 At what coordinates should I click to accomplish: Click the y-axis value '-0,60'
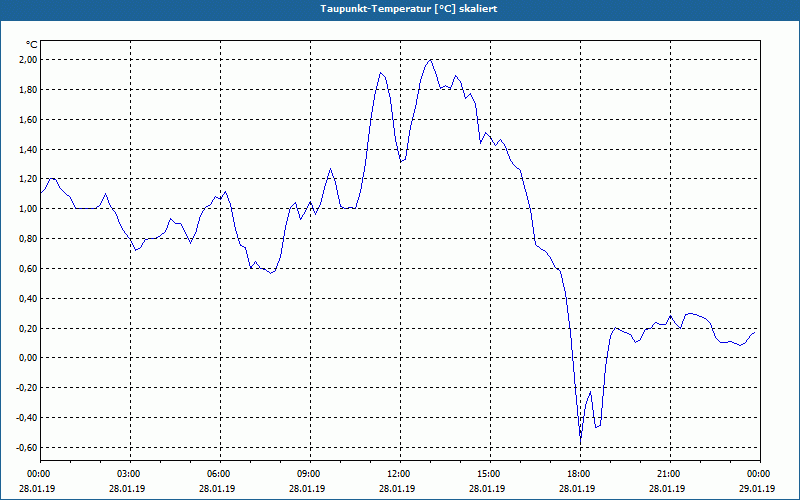pos(27,447)
